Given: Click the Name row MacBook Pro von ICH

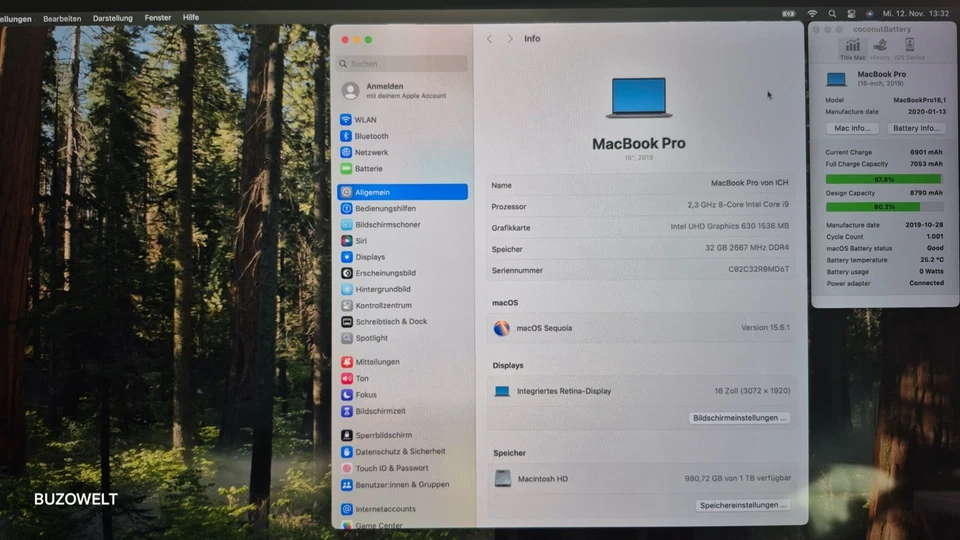Looking at the screenshot, I should click(640, 184).
